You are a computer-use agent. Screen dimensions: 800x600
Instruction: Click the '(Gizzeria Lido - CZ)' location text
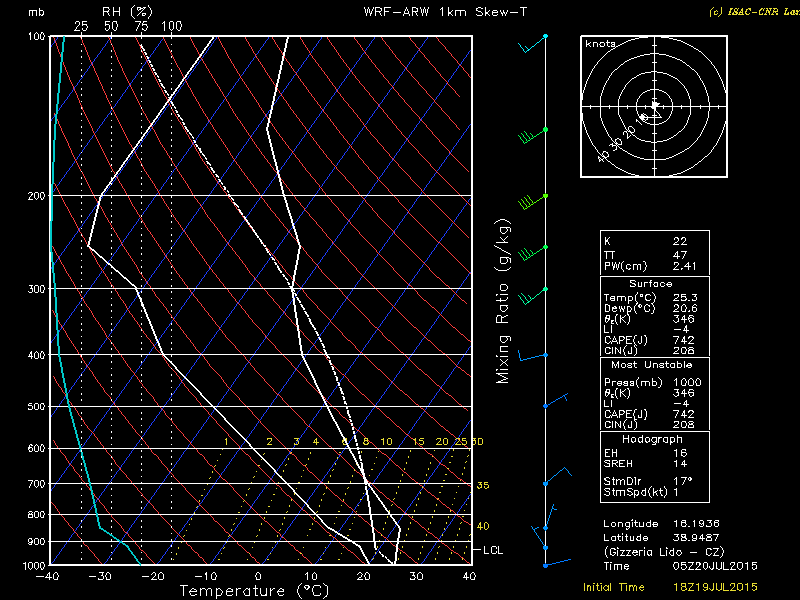[x=664, y=552]
